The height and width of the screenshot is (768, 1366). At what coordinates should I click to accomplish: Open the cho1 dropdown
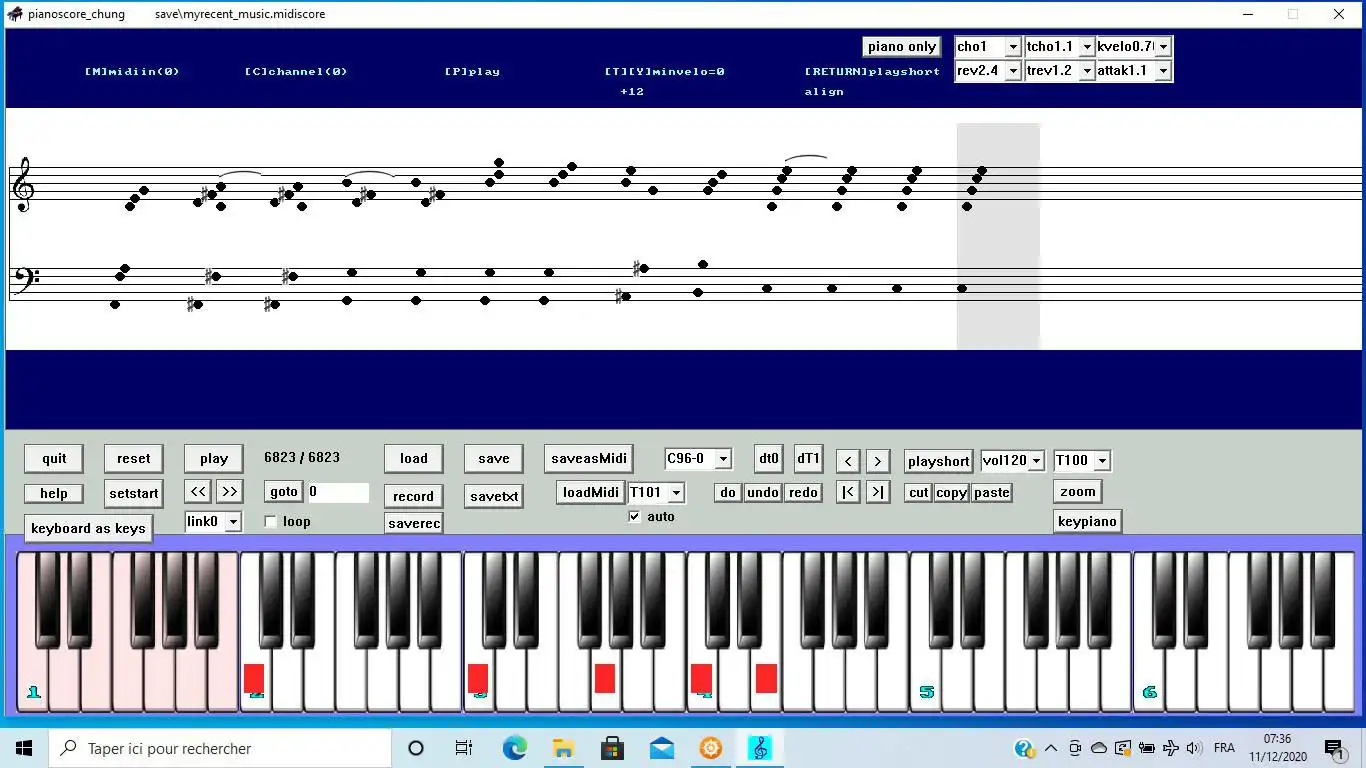[x=1013, y=47]
